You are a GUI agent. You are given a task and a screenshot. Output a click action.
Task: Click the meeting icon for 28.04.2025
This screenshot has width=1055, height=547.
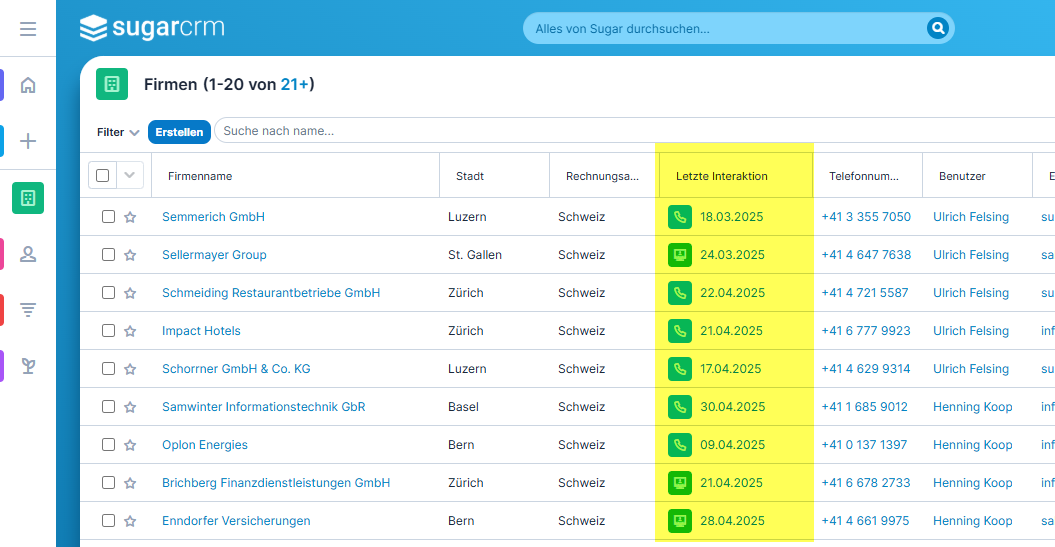(x=680, y=521)
